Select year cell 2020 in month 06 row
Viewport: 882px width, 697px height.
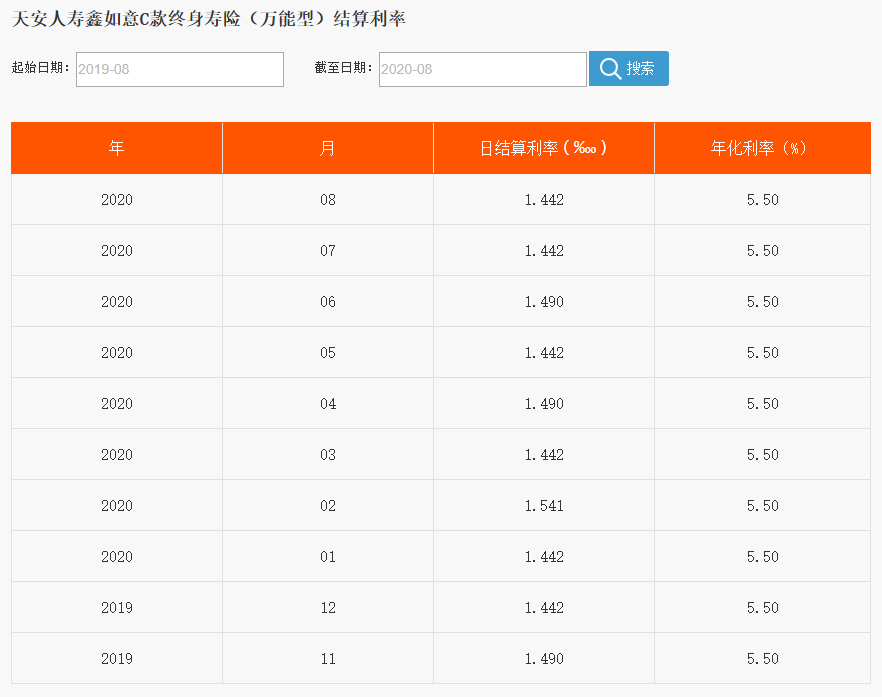tap(117, 302)
